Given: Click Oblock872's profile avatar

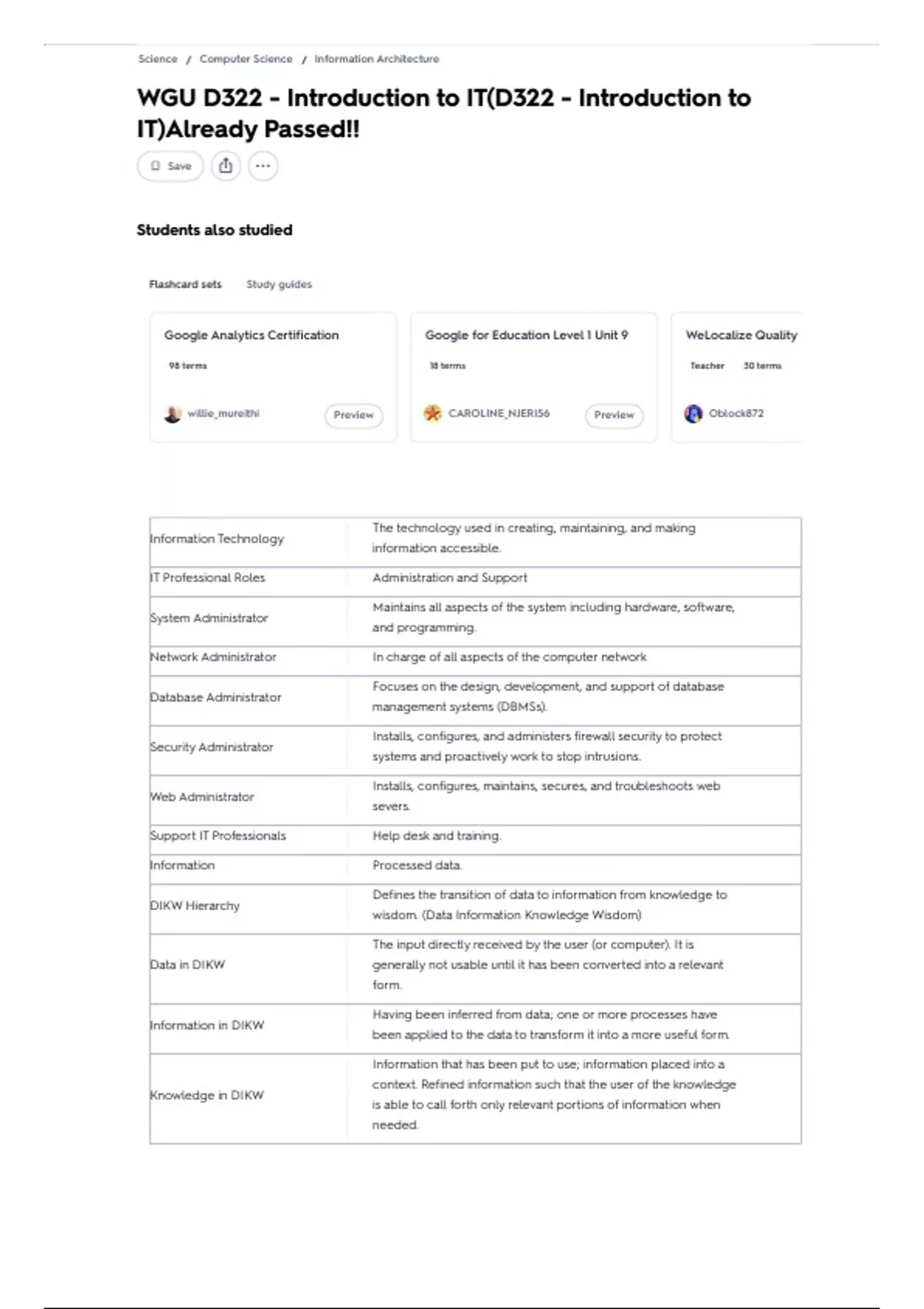Looking at the screenshot, I should tap(693, 414).
